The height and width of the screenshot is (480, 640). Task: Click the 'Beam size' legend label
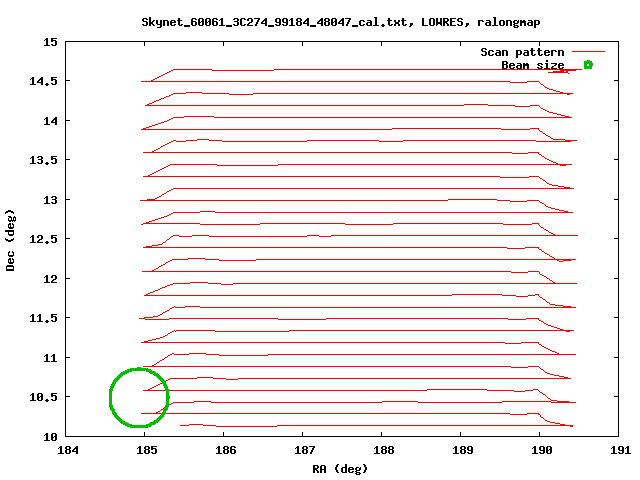point(533,65)
